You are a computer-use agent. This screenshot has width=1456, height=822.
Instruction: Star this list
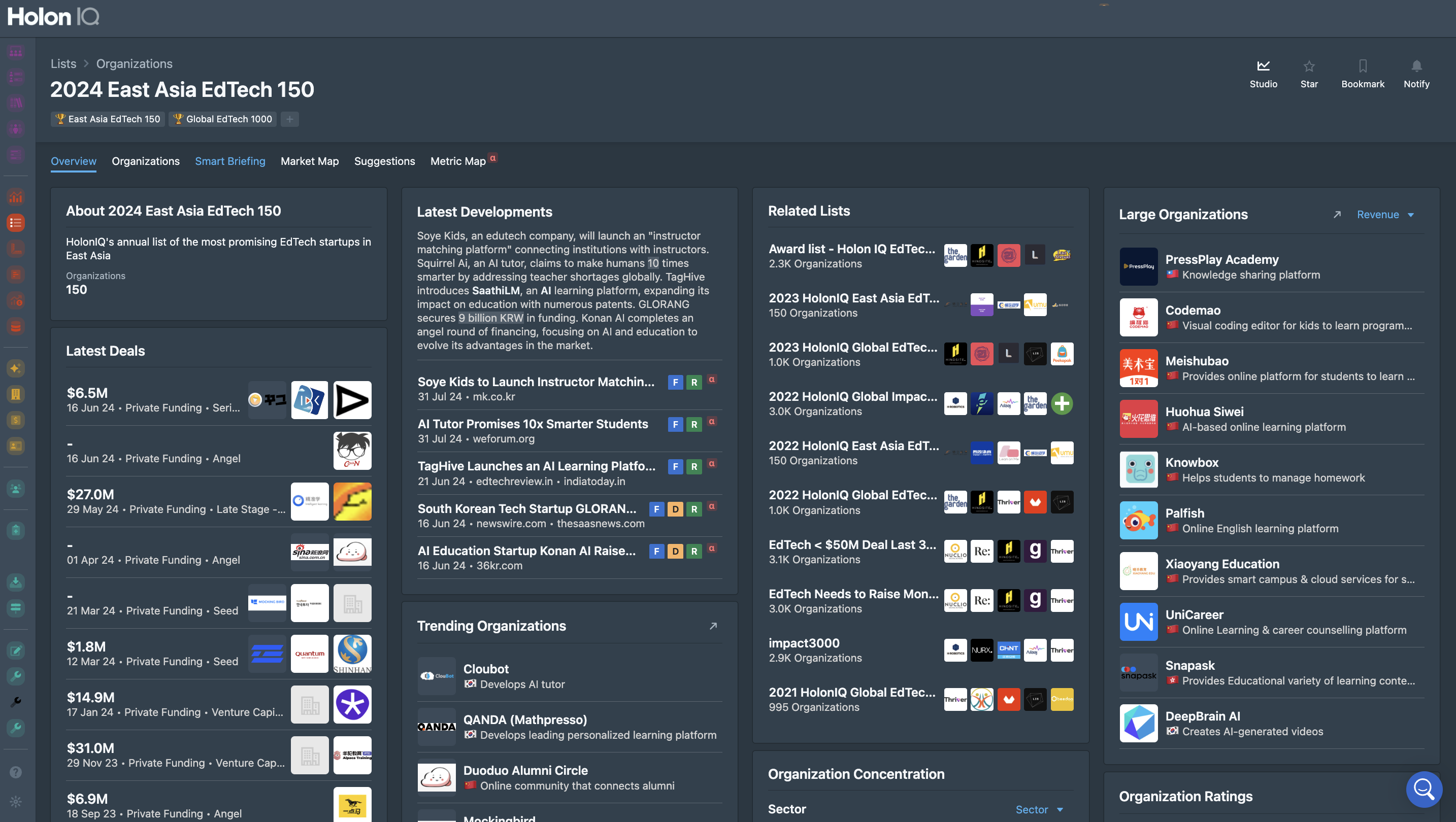(x=1308, y=66)
